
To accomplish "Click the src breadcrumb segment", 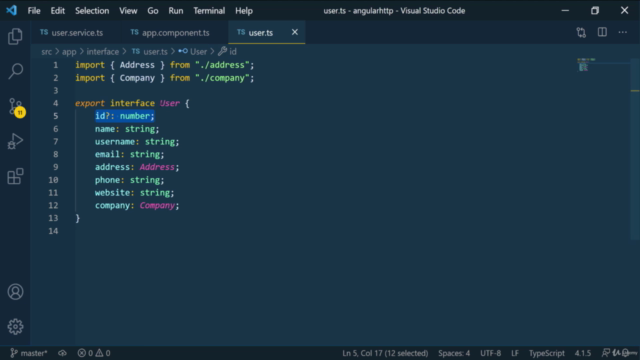I will [47, 52].
